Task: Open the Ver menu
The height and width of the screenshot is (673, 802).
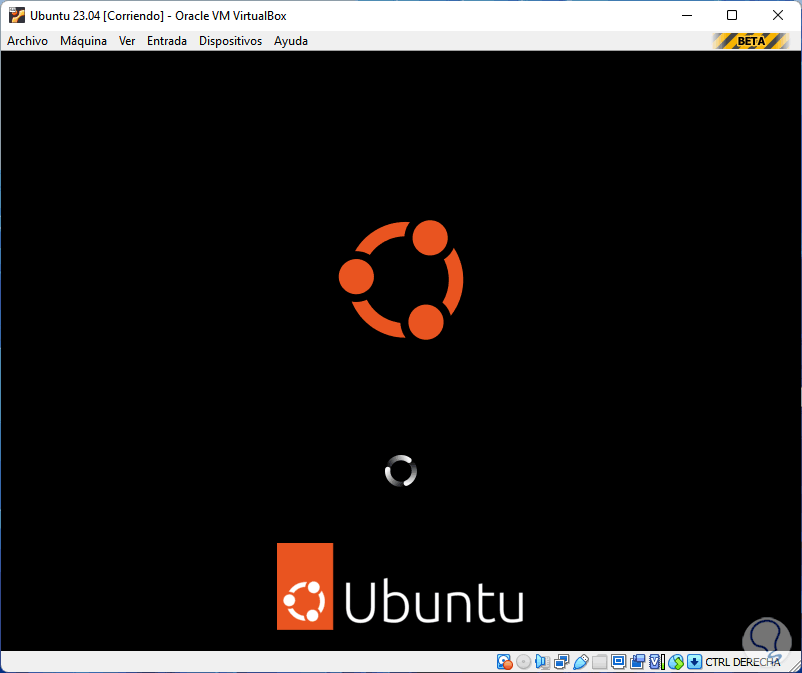Action: 127,41
